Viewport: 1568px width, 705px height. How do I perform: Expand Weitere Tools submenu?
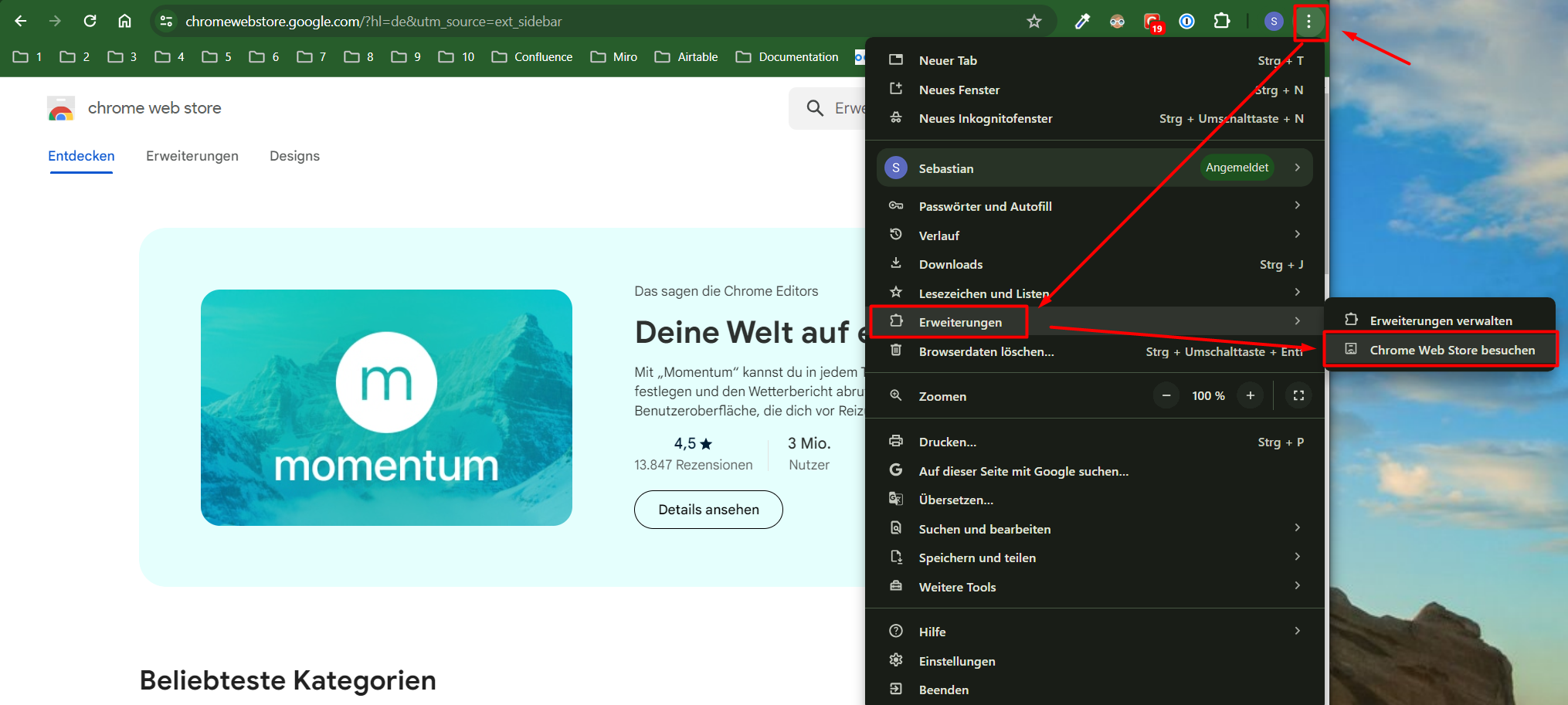pyautogui.click(x=1095, y=587)
